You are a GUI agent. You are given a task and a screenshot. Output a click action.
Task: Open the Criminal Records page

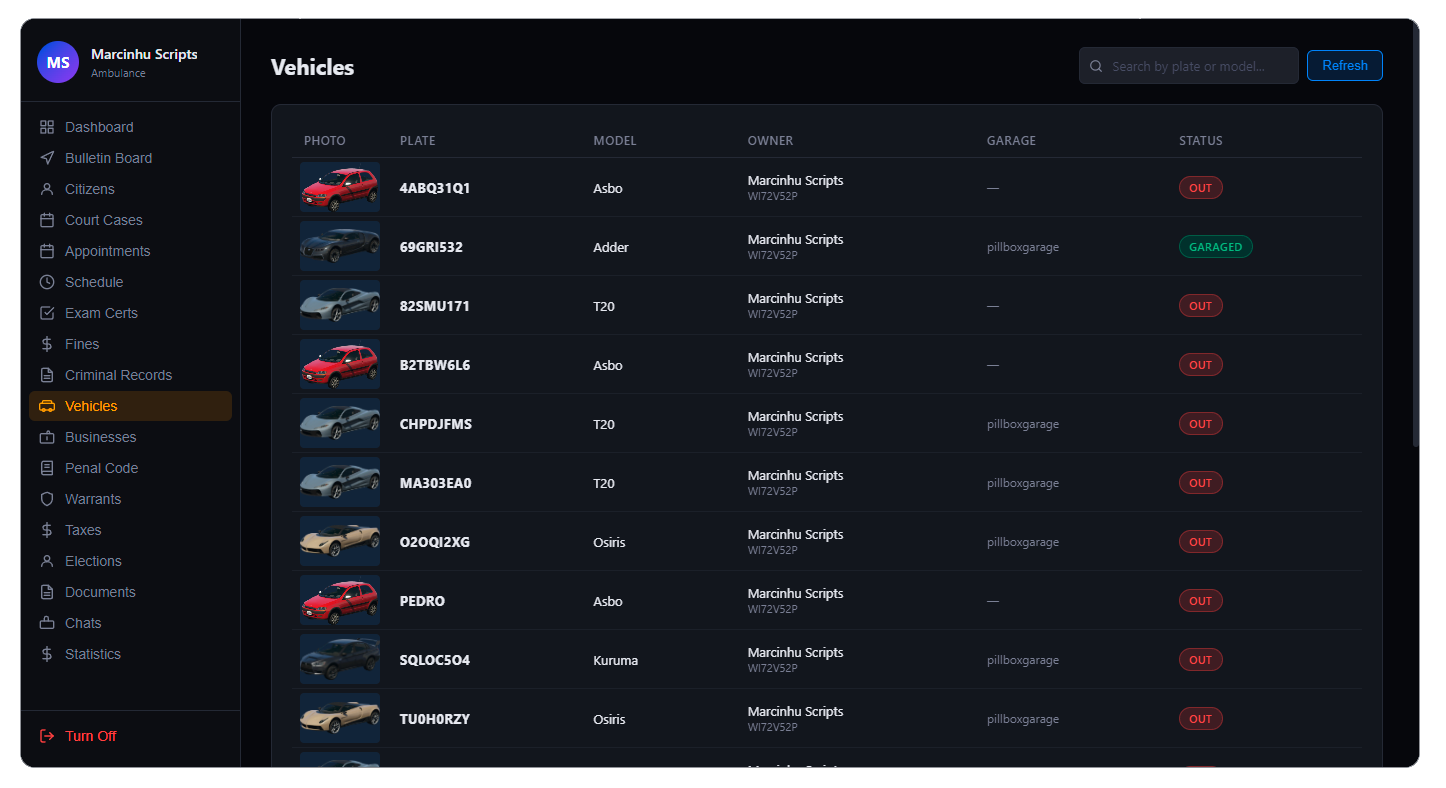click(x=118, y=375)
